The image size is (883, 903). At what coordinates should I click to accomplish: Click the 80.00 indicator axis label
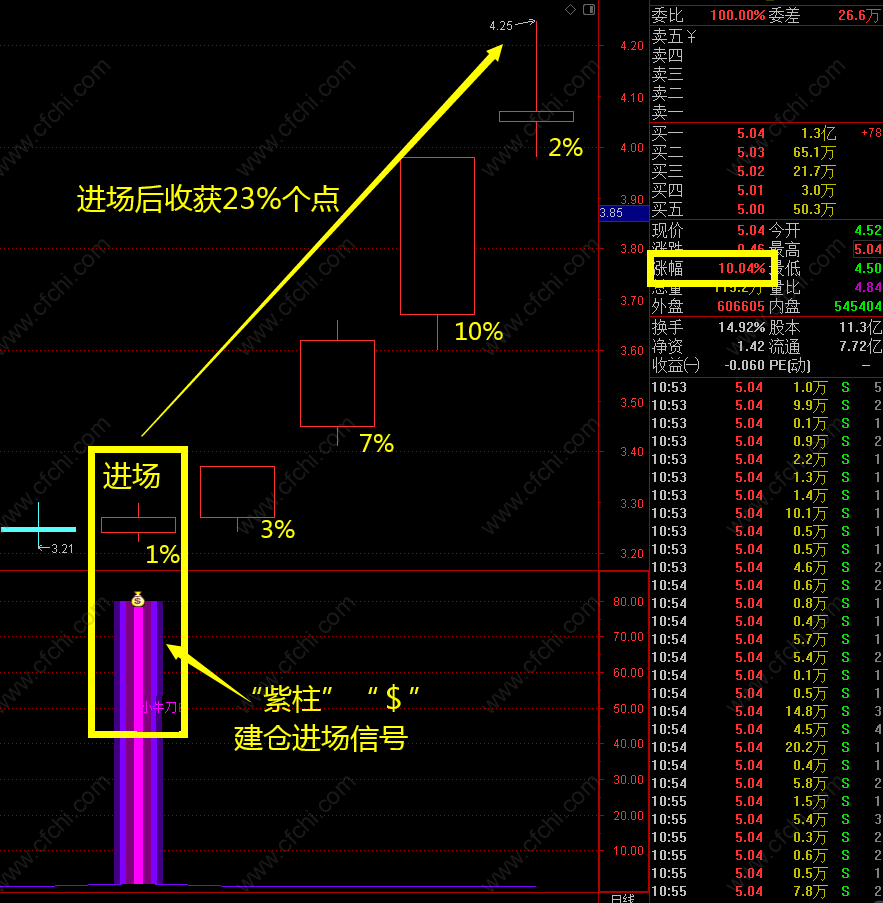pos(628,602)
